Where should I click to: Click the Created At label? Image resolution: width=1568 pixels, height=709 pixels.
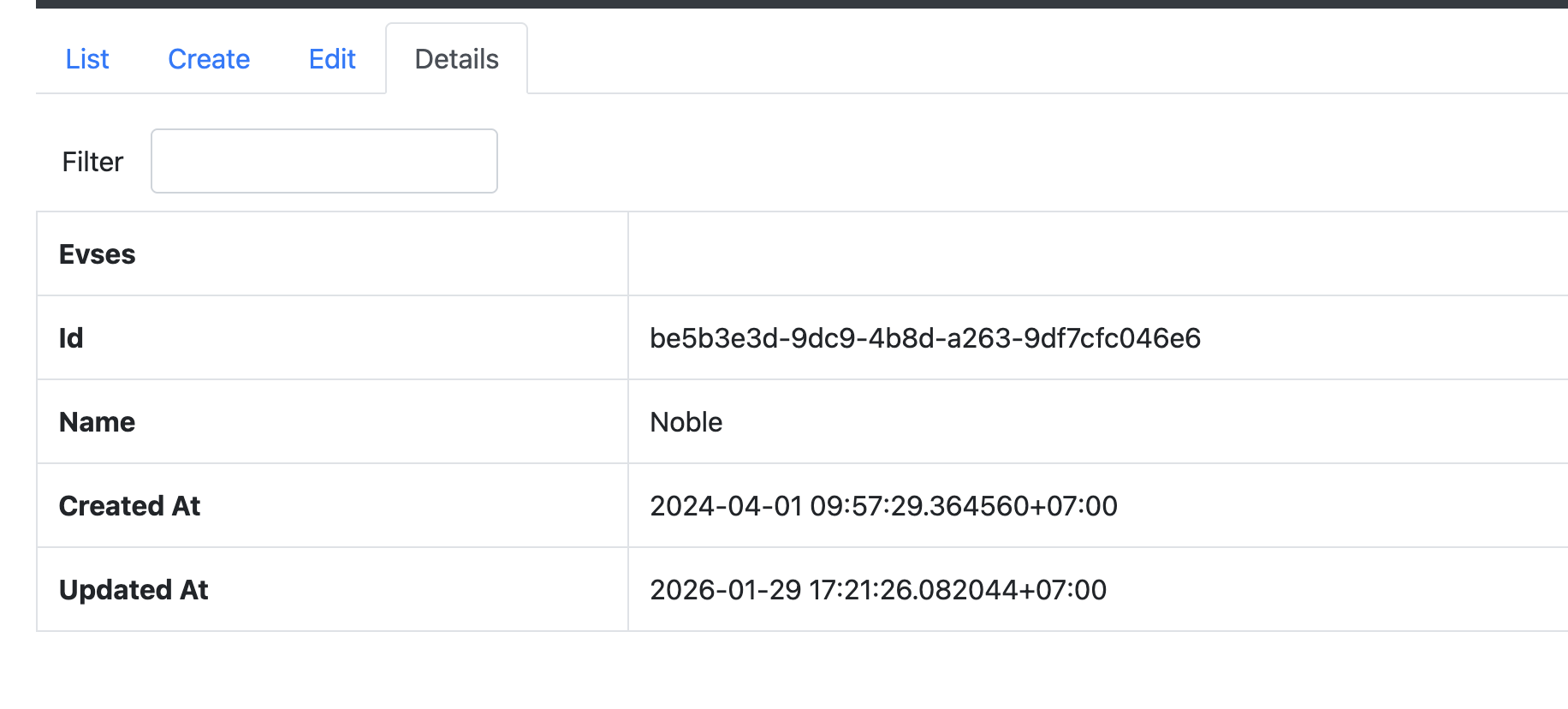click(130, 506)
